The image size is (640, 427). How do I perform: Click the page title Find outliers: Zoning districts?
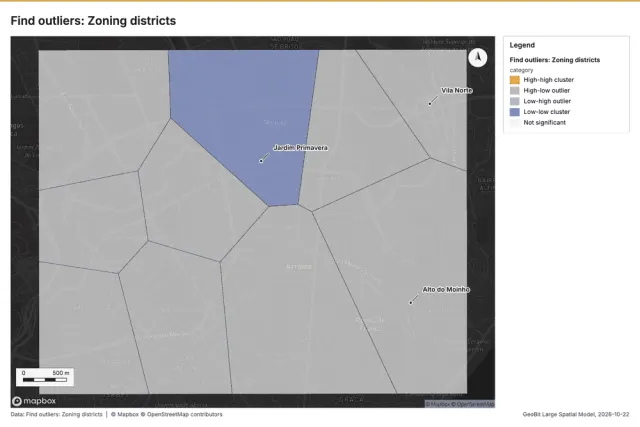tap(93, 21)
